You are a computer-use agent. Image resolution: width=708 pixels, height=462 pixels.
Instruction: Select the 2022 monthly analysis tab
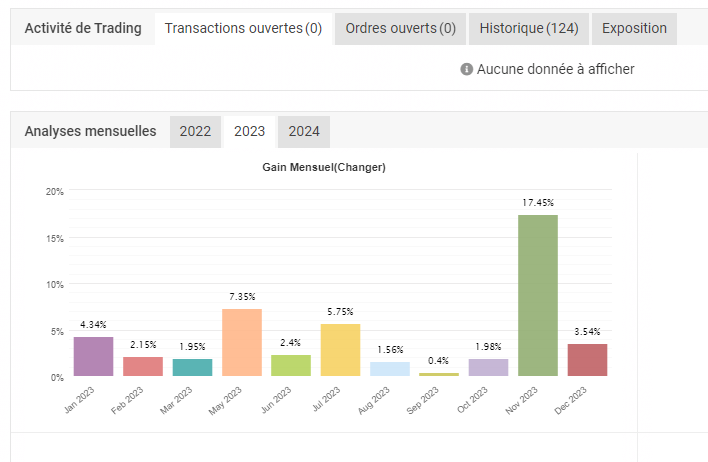click(x=195, y=131)
